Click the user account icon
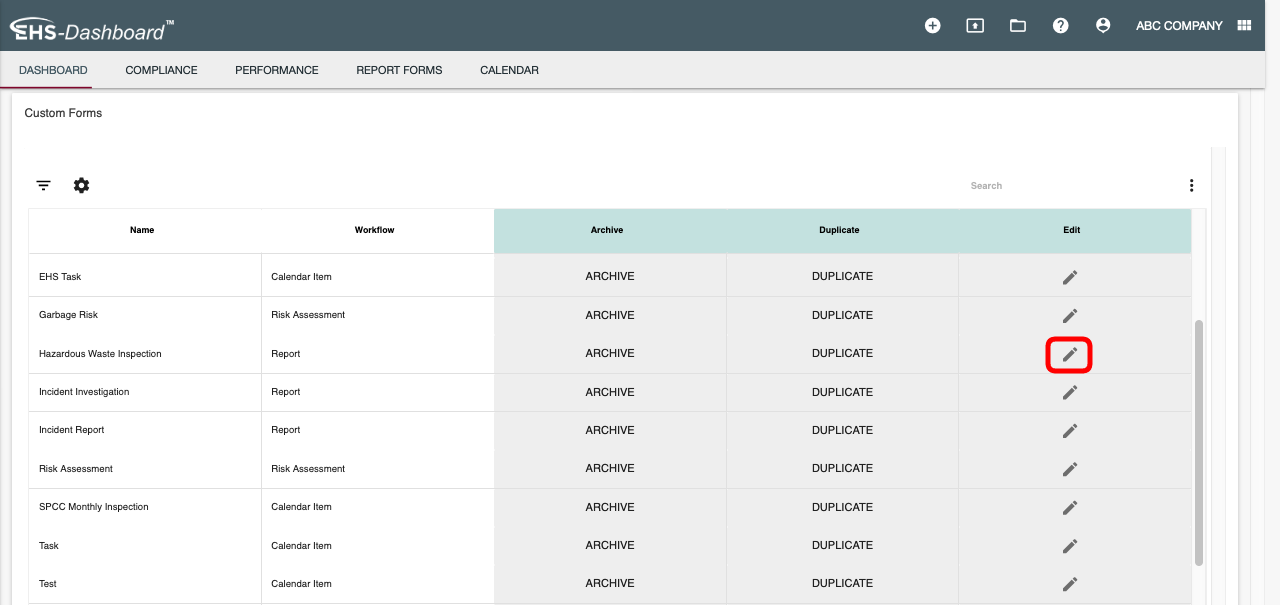 [x=1103, y=26]
